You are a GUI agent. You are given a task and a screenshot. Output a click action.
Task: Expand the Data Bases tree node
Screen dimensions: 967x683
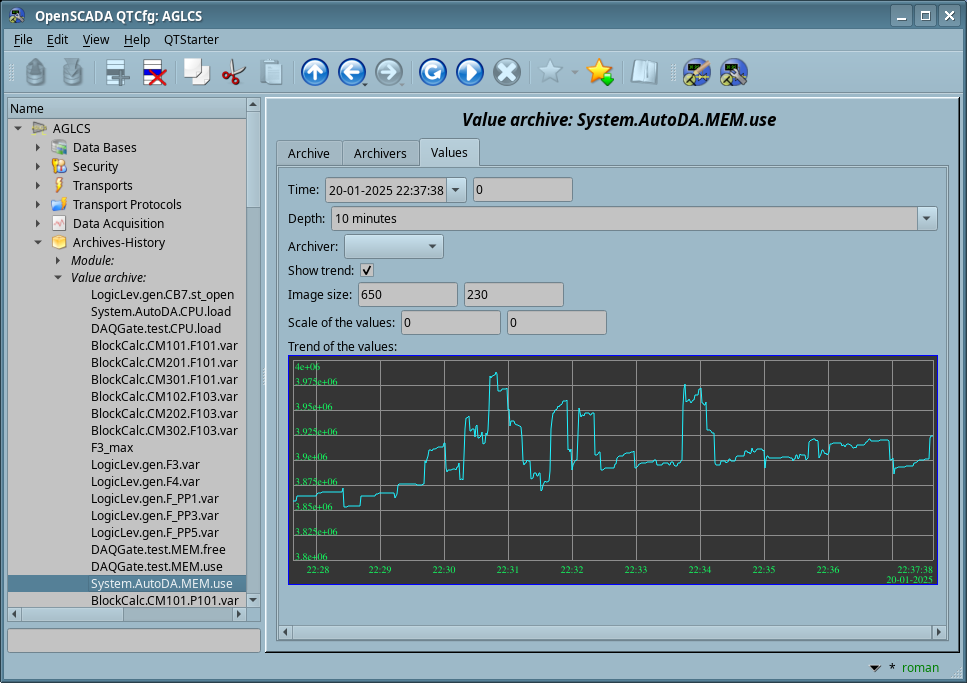point(38,148)
